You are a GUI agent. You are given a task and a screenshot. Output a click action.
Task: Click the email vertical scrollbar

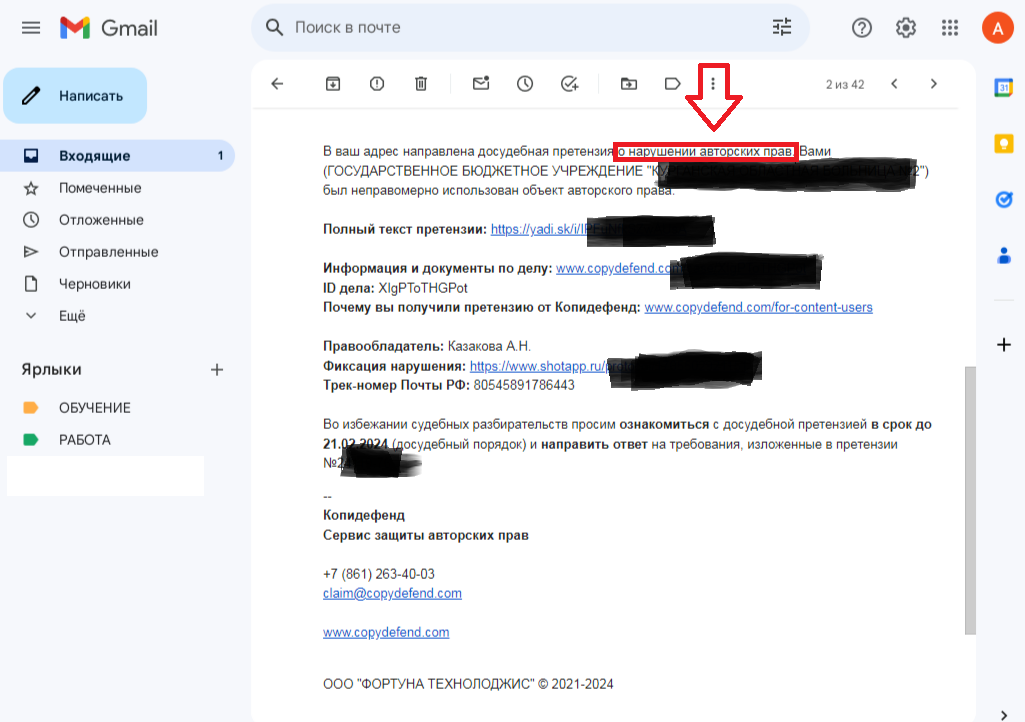[970, 500]
